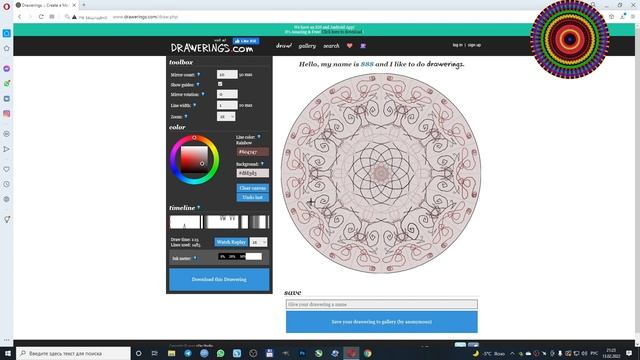Reload the page with the refresh icon

(41, 17)
